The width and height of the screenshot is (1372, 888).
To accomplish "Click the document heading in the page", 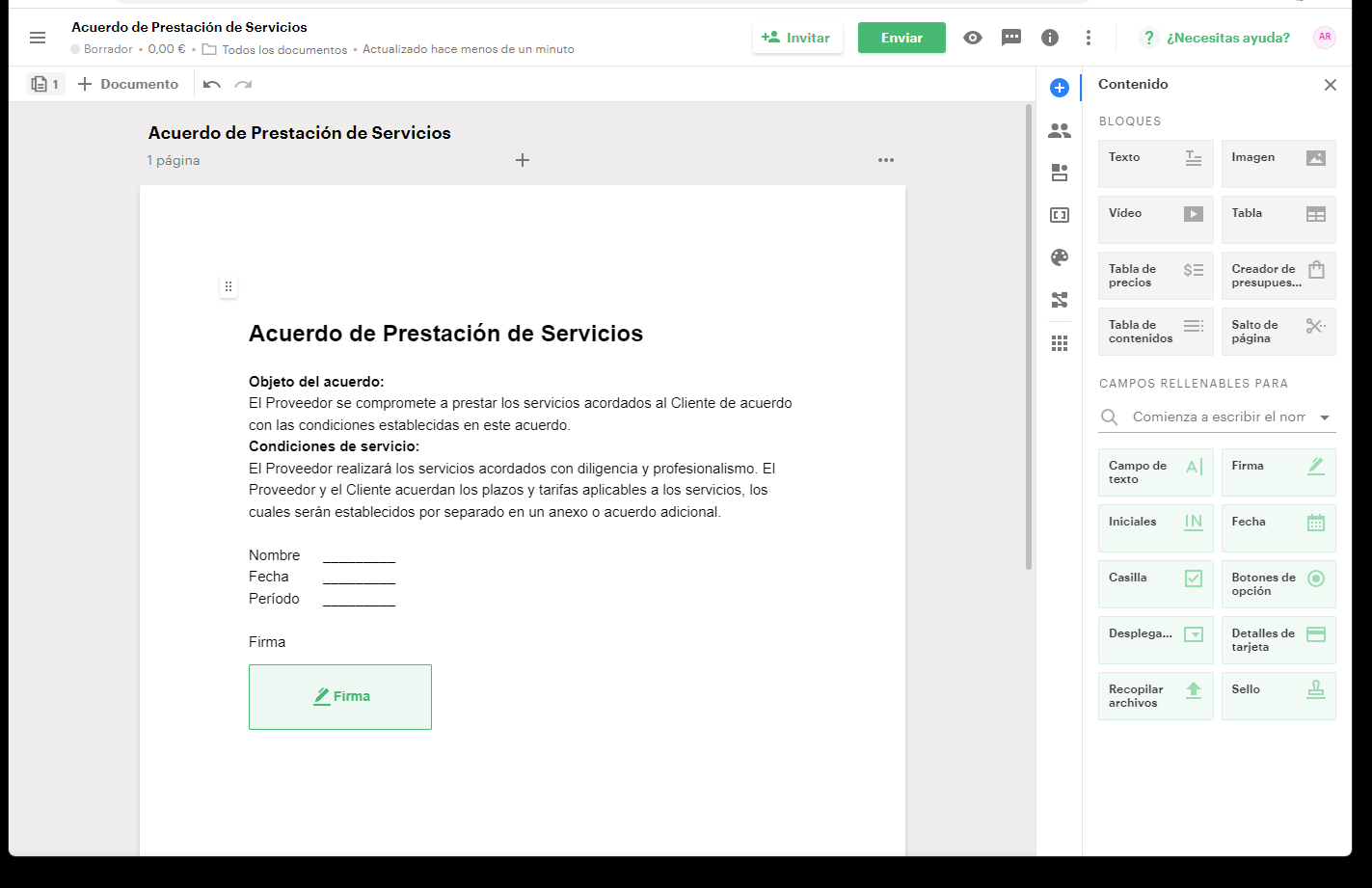I will pyautogui.click(x=445, y=334).
